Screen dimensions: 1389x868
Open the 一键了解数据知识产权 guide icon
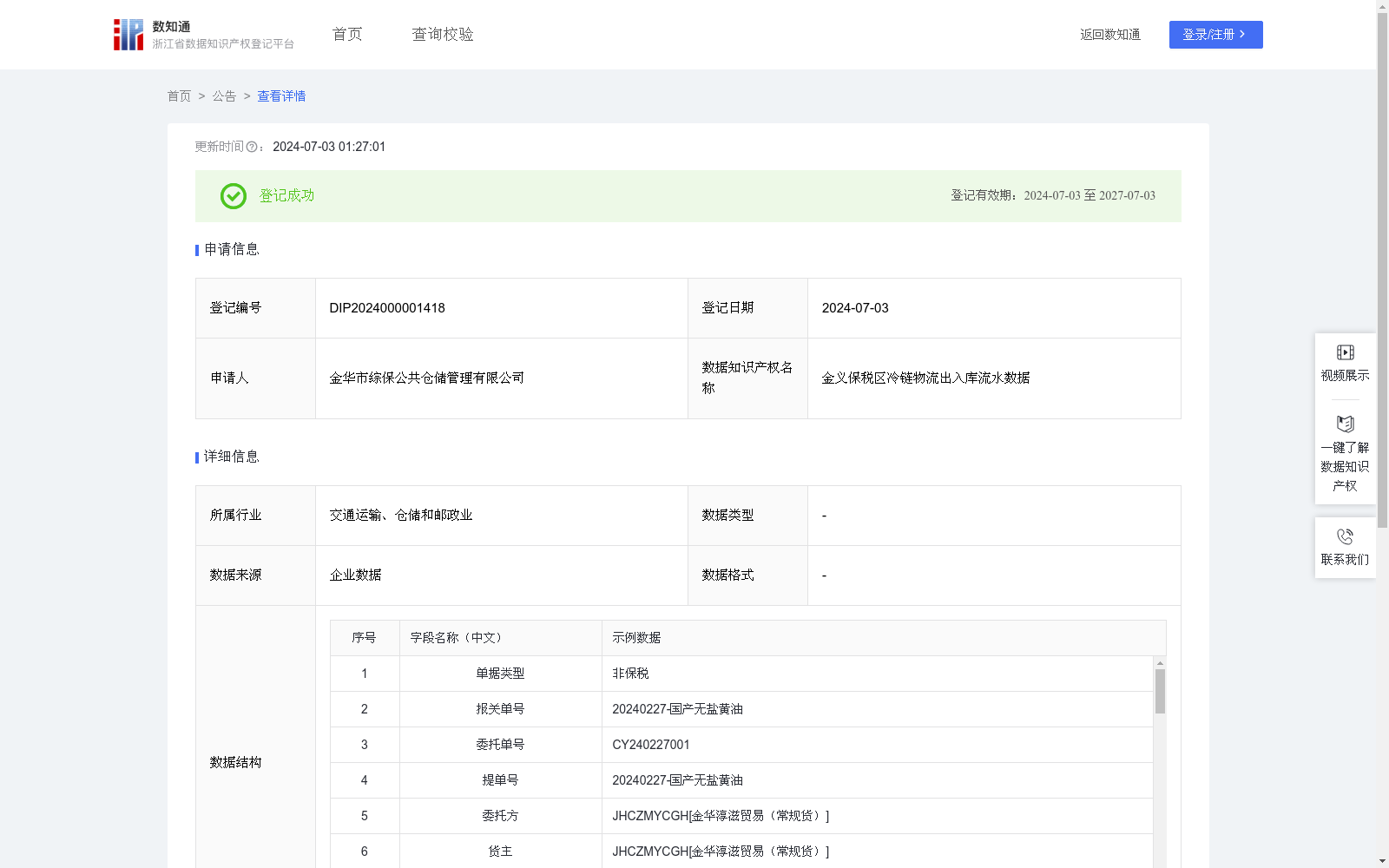click(1345, 424)
